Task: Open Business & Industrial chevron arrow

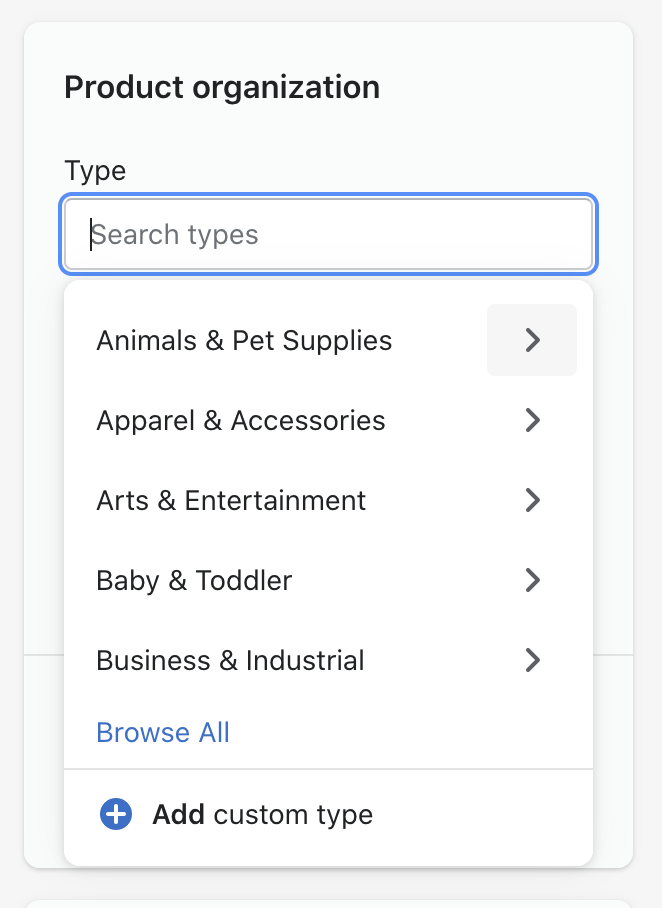Action: point(532,660)
